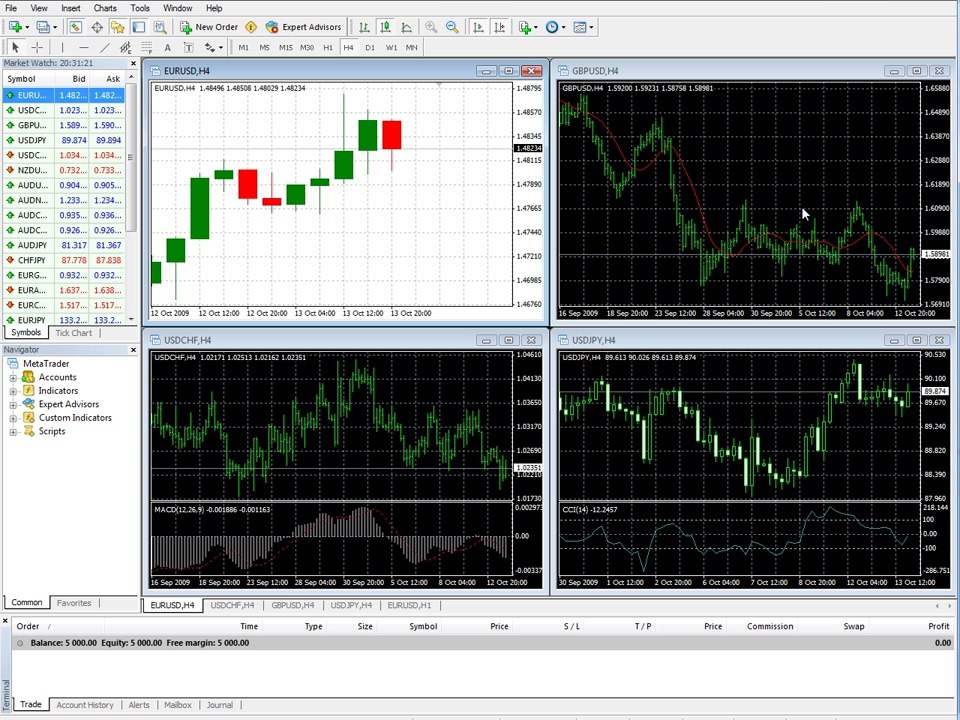Switch chart to candlesticks type

(385, 27)
